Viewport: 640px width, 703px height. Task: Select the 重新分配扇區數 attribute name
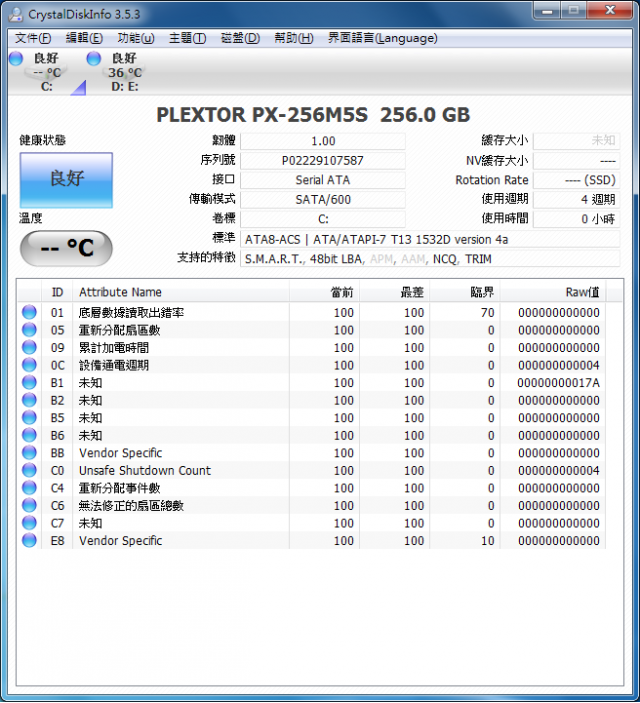point(119,330)
